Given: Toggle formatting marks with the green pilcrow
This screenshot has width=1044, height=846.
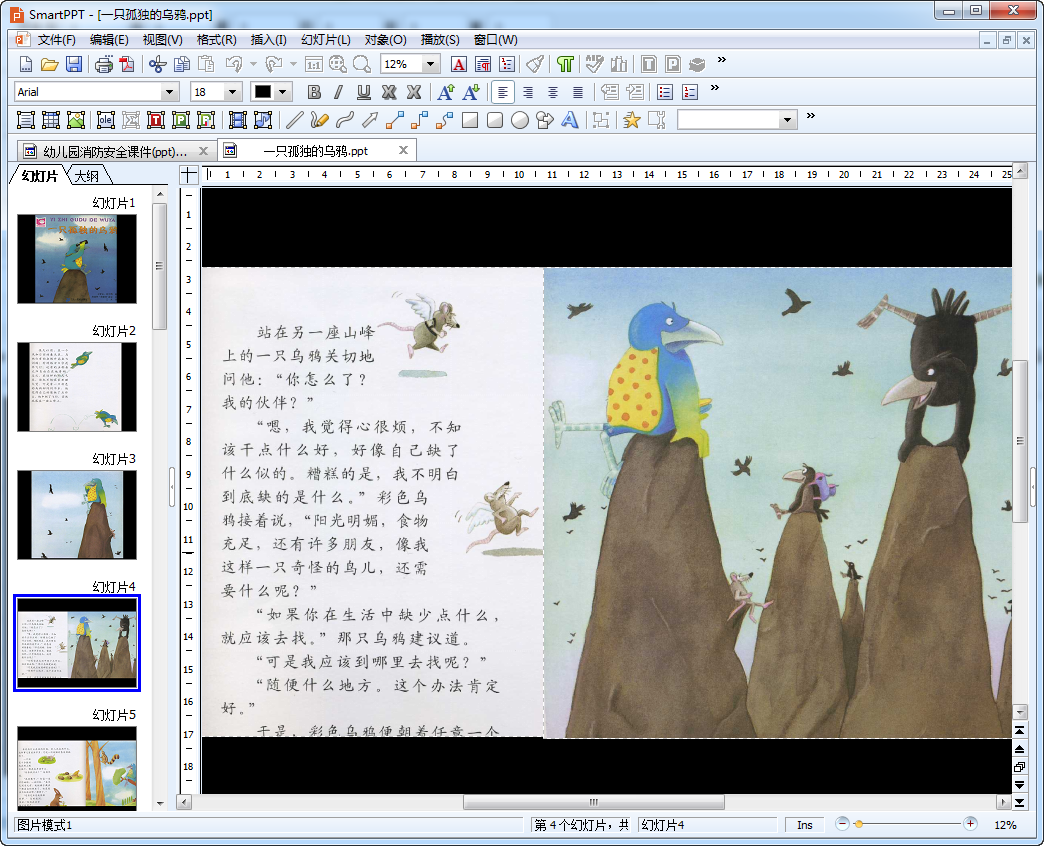Looking at the screenshot, I should tap(566, 64).
